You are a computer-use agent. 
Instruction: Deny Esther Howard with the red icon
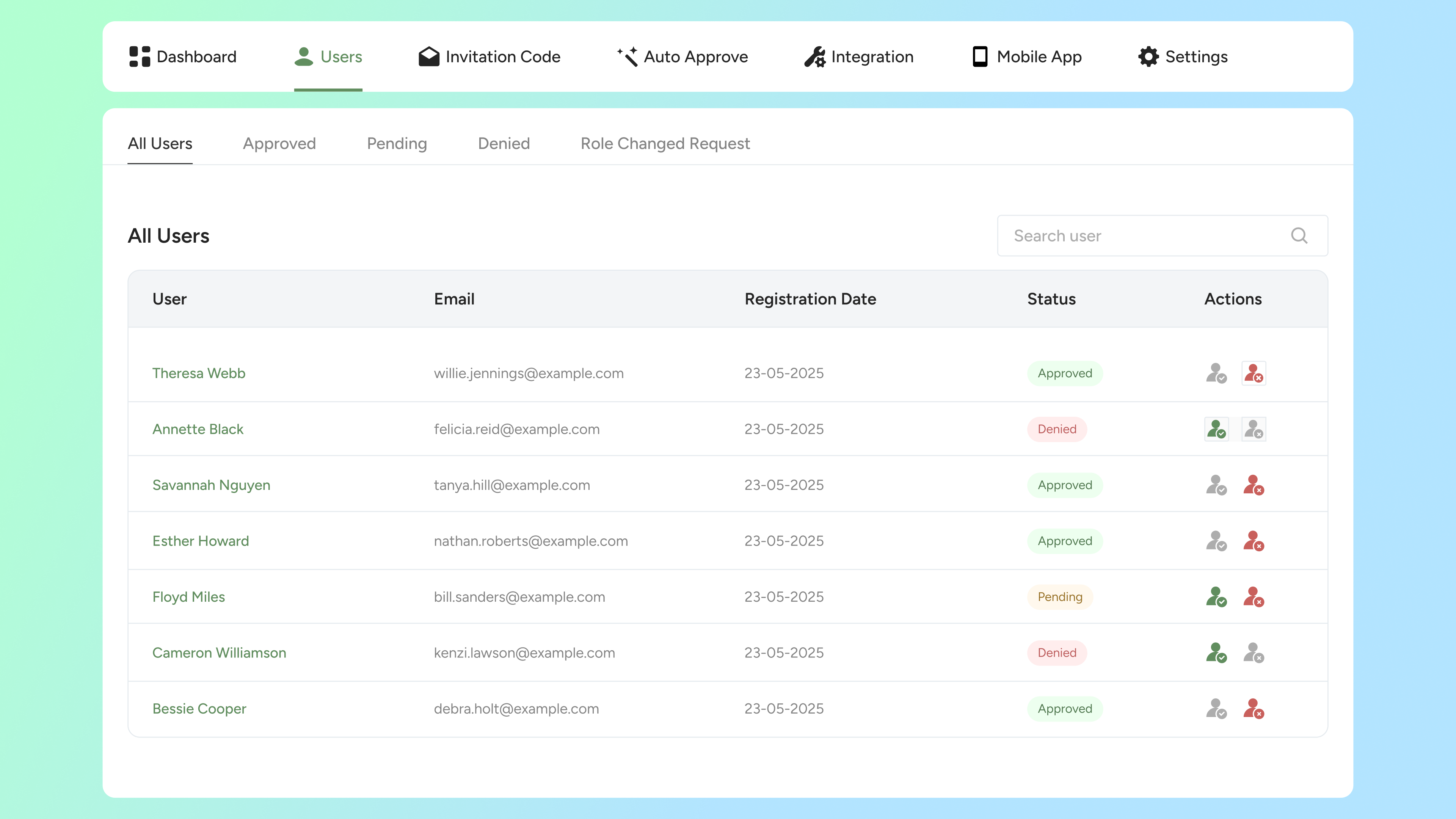[x=1253, y=541]
